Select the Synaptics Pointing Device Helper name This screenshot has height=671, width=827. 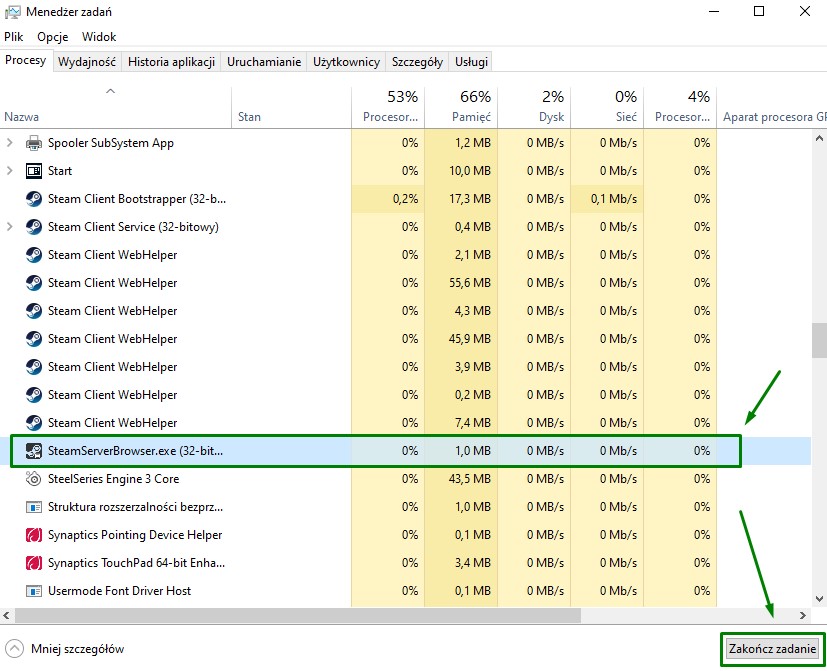pyautogui.click(x=134, y=535)
